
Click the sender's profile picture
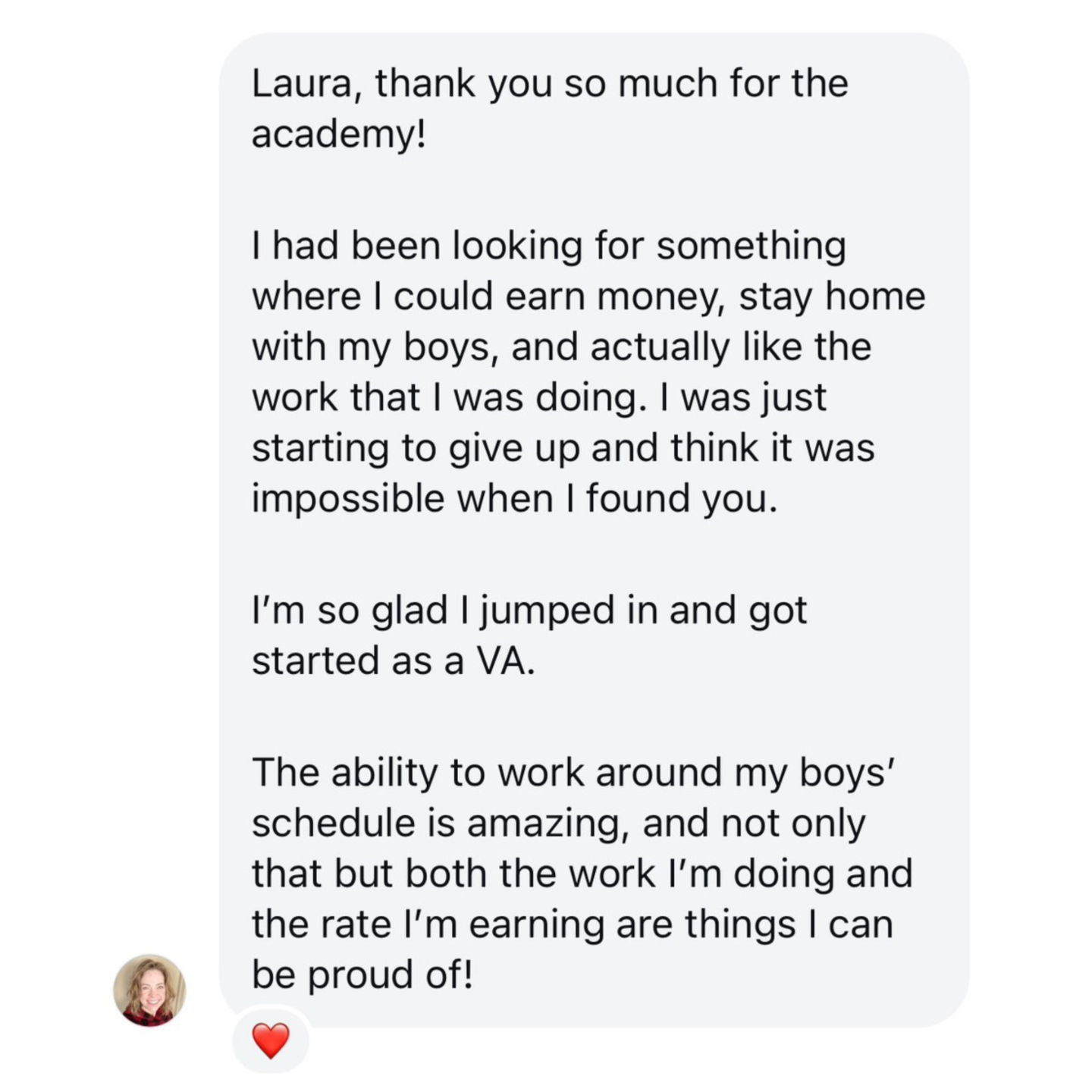pos(149,990)
